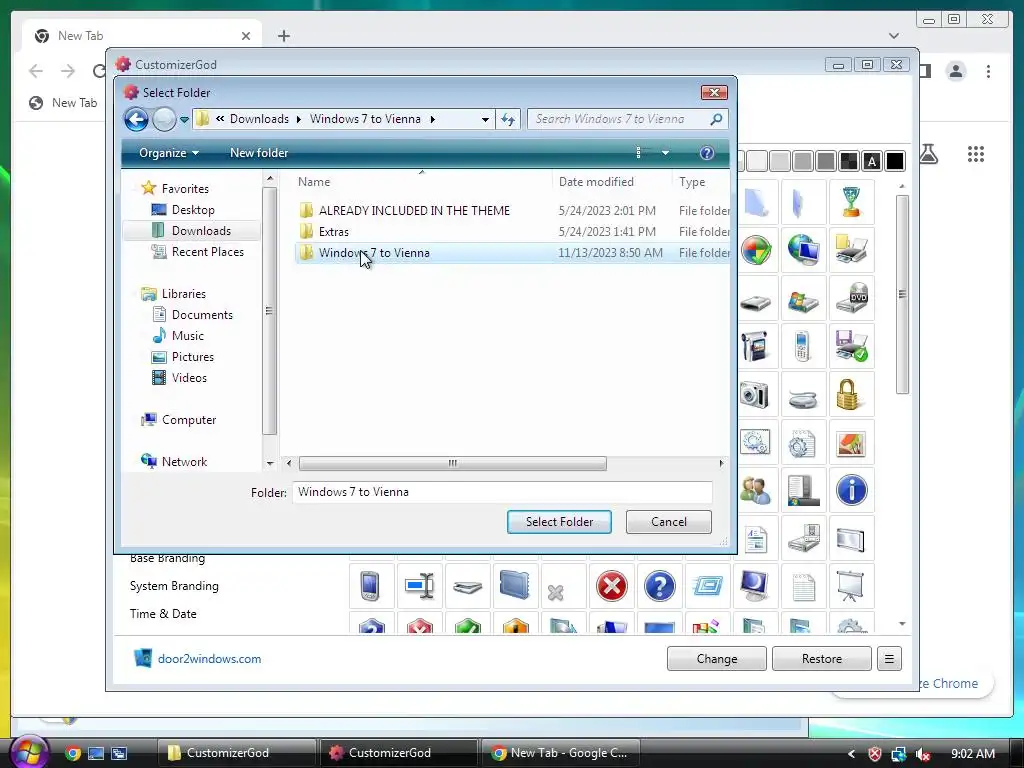The height and width of the screenshot is (768, 1024).
Task: Select the two users icon
Action: pyautogui.click(x=756, y=490)
